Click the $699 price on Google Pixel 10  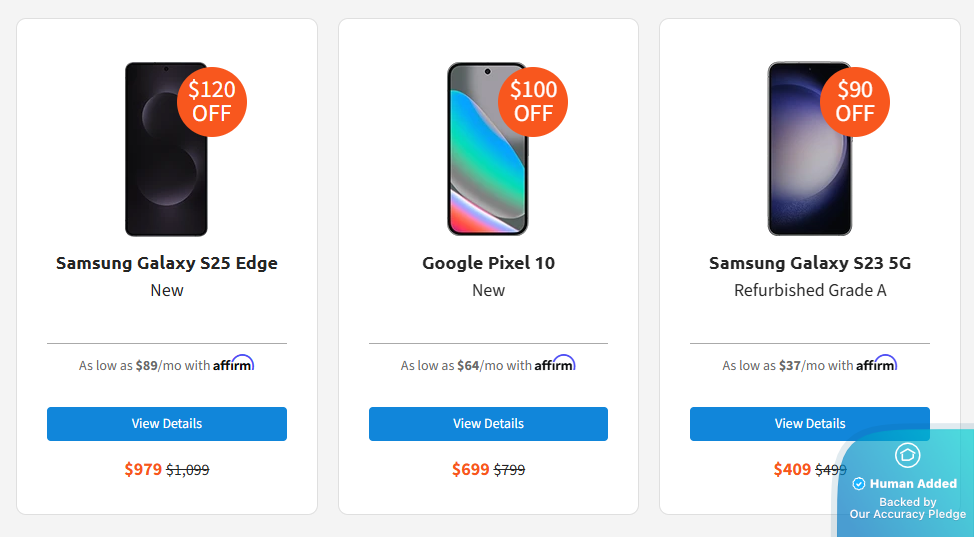coord(471,469)
